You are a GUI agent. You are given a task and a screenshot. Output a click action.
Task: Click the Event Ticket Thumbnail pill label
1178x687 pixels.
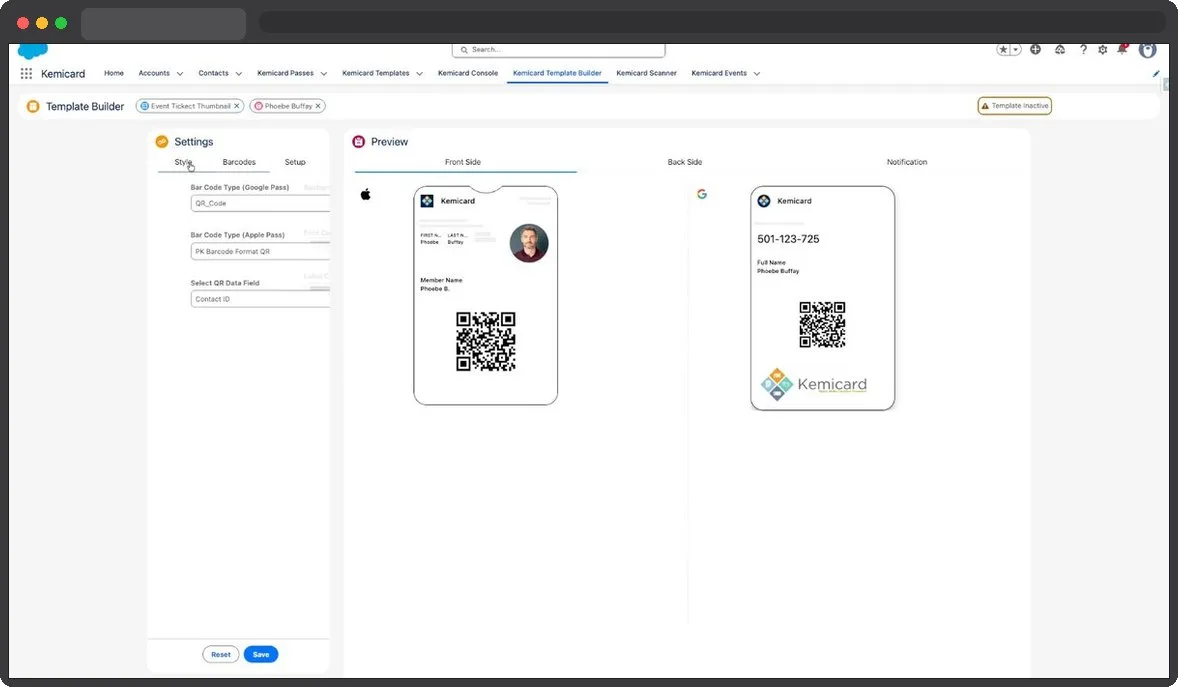pos(190,106)
